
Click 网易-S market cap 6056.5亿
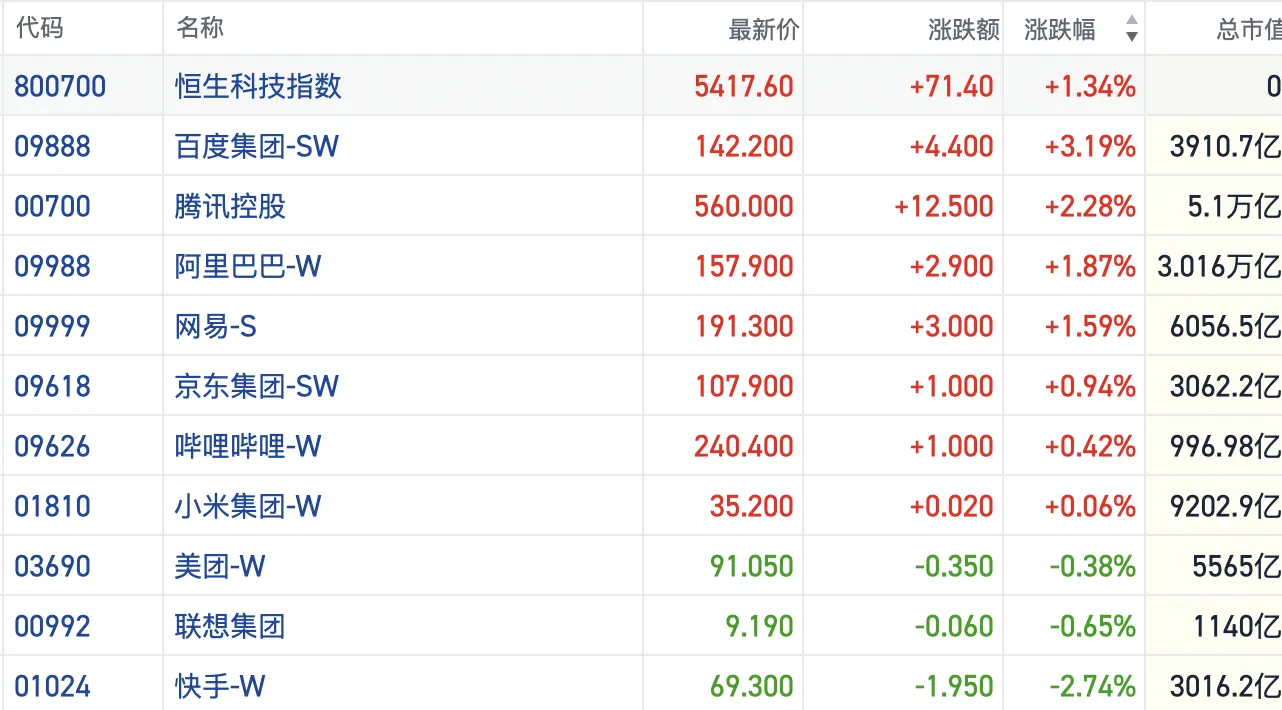(x=1224, y=326)
